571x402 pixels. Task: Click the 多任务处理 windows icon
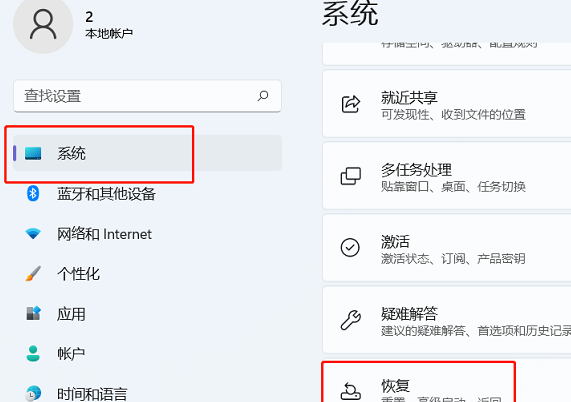350,176
